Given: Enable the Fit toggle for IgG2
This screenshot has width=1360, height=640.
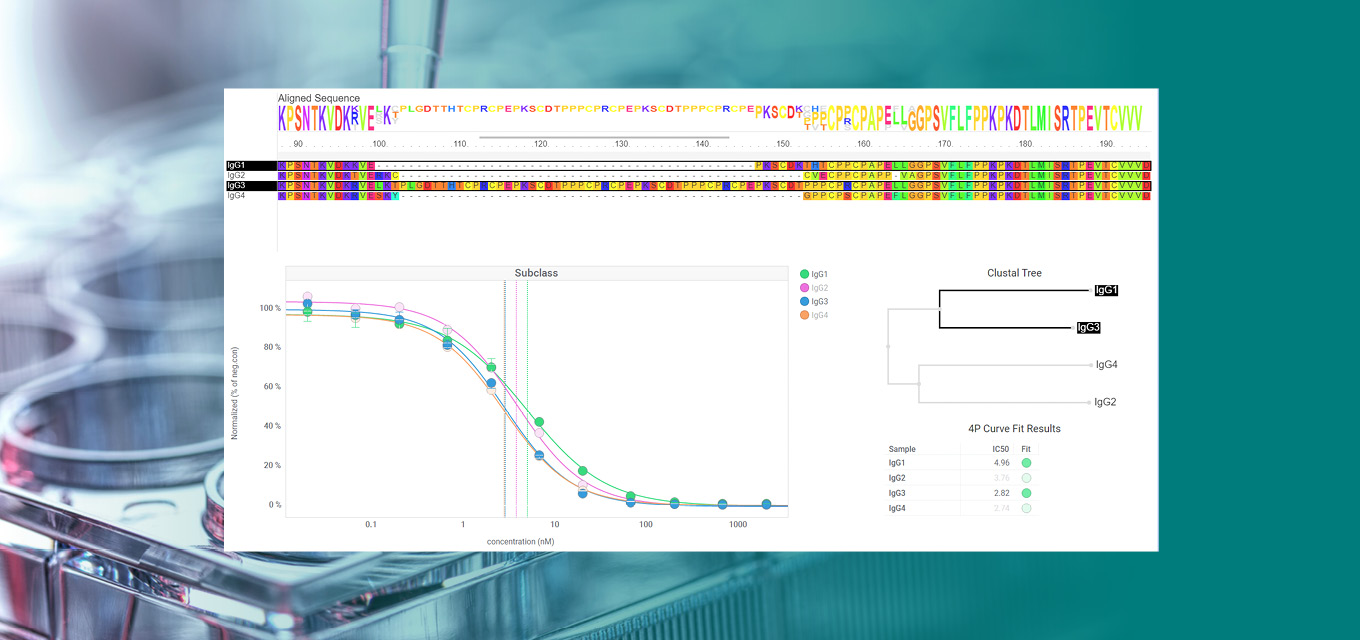Looking at the screenshot, I should point(1025,477).
